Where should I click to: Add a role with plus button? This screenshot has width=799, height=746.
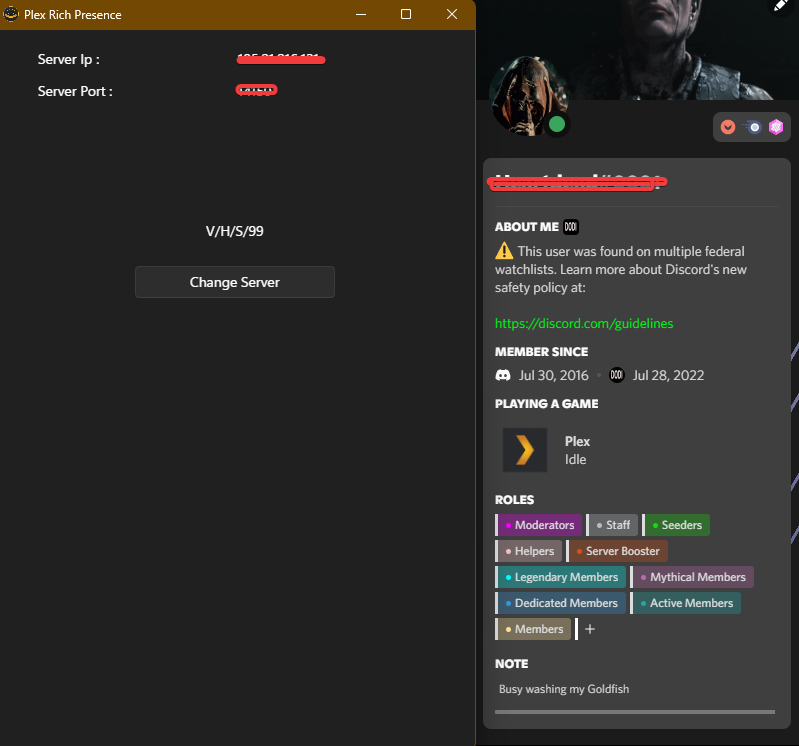coord(590,629)
